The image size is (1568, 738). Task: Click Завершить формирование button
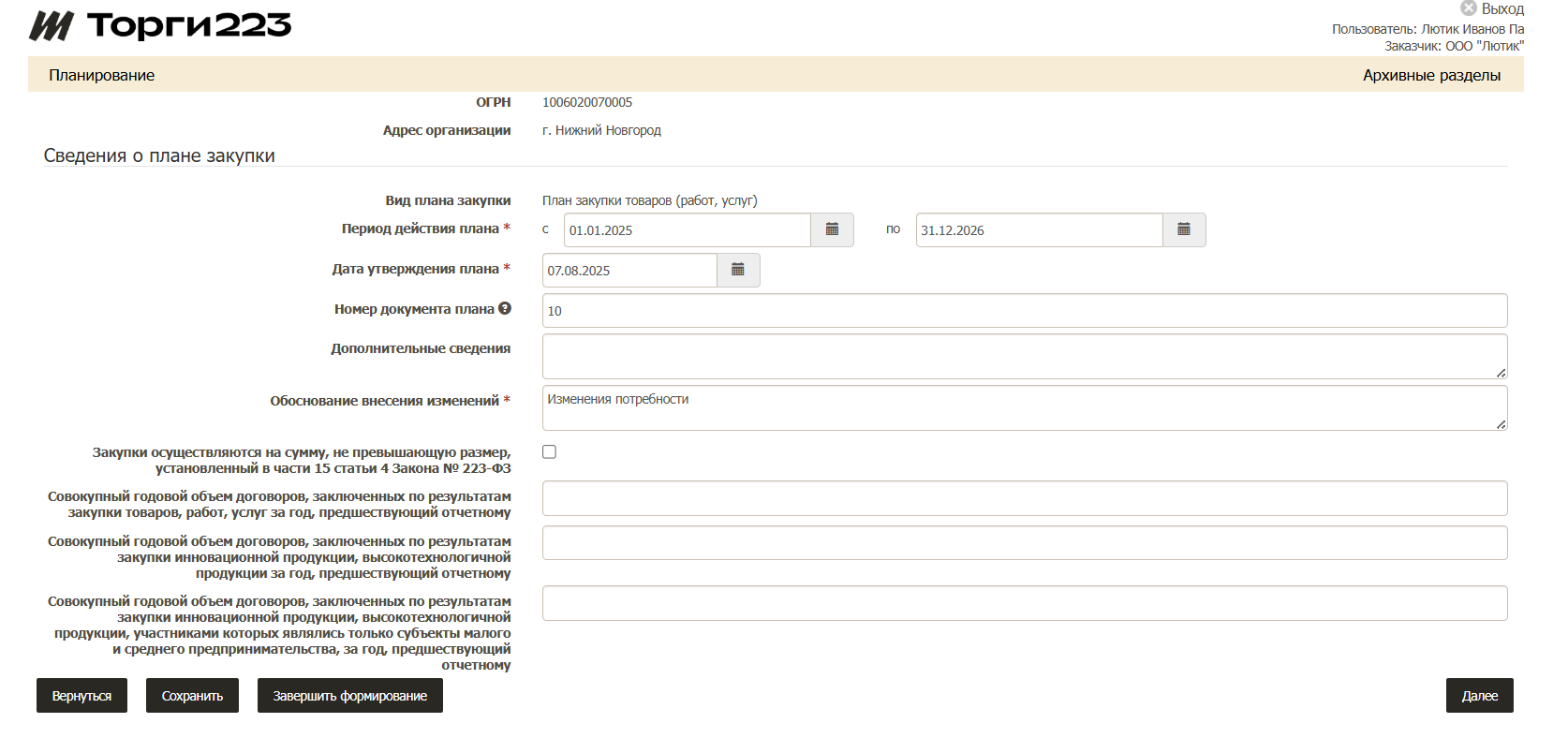tap(349, 696)
